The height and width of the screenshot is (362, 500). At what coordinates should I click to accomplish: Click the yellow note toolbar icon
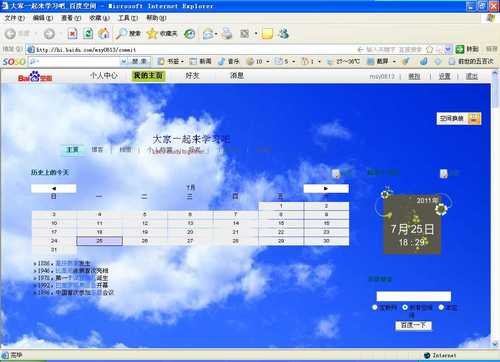tap(267, 34)
